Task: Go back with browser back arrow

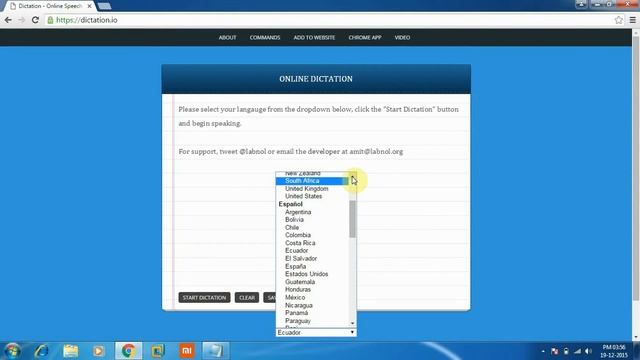Action: [x=8, y=20]
